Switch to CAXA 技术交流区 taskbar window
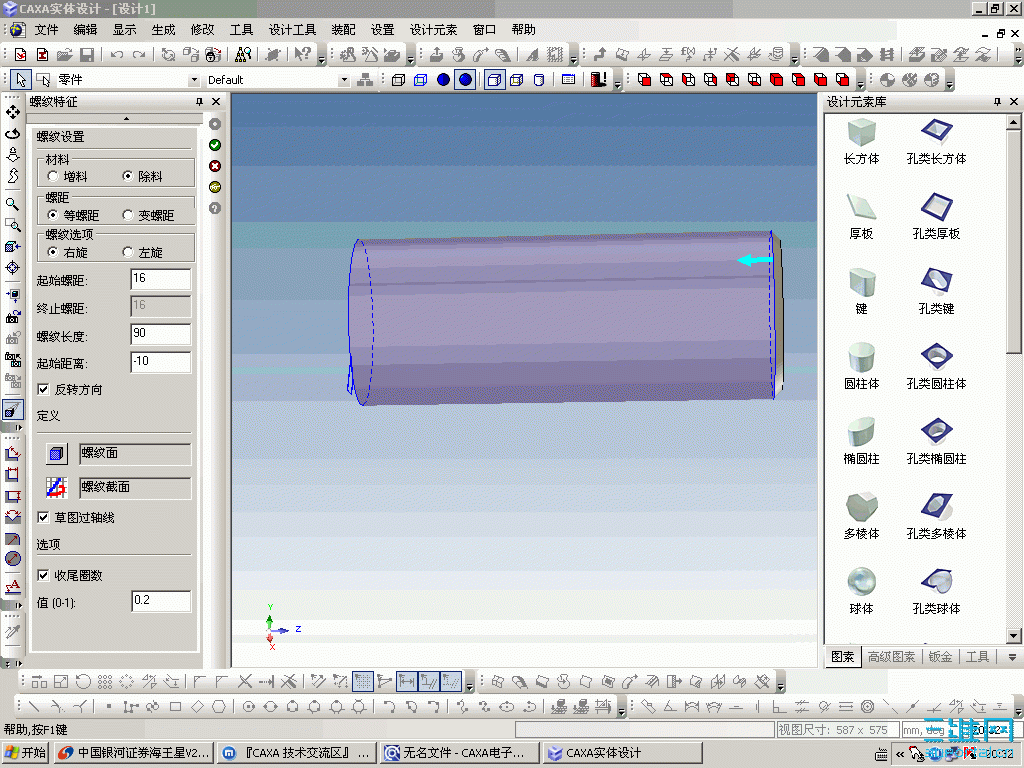Image resolution: width=1024 pixels, height=768 pixels. pyautogui.click(x=296, y=753)
